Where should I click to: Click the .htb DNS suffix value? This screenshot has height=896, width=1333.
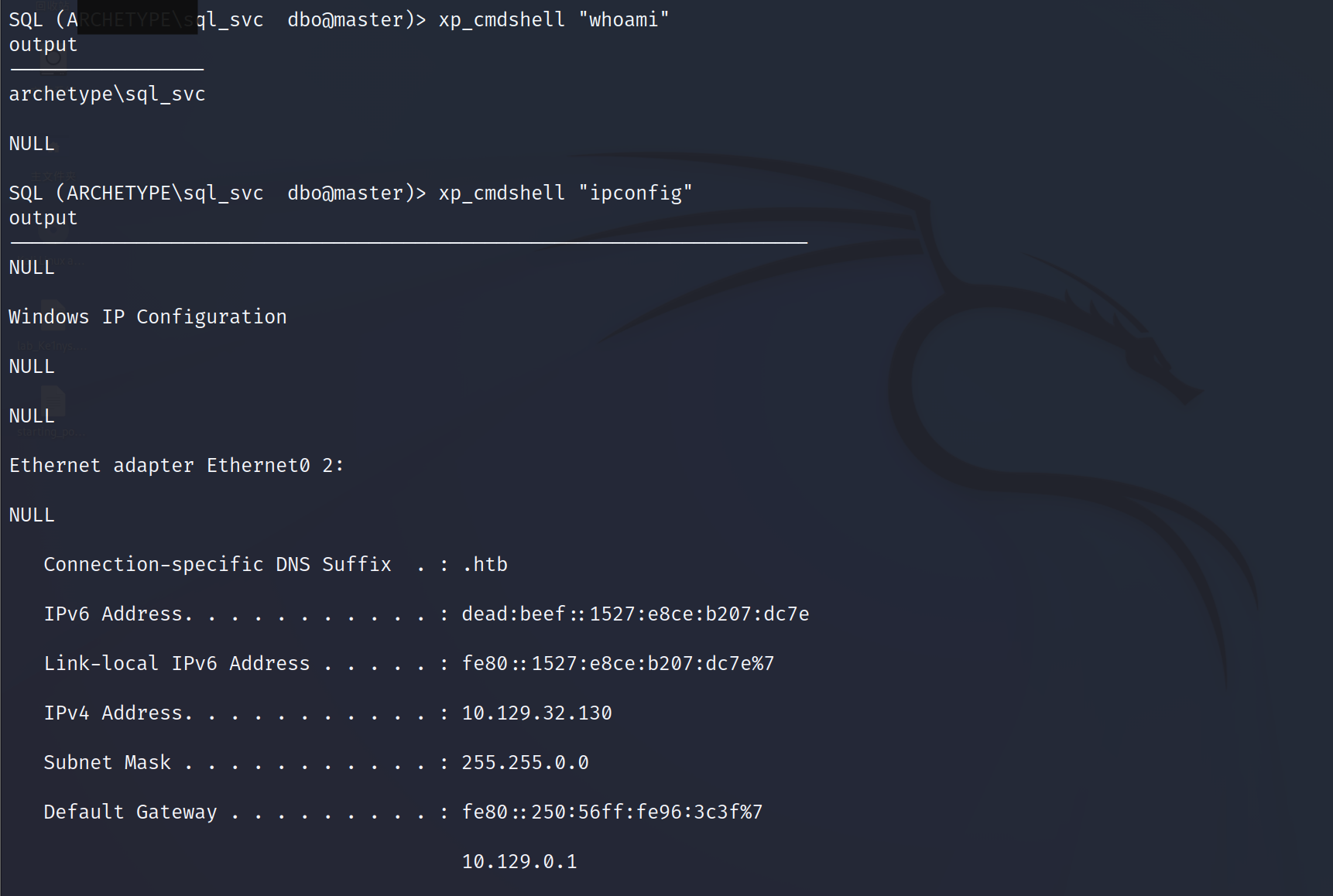coord(485,565)
